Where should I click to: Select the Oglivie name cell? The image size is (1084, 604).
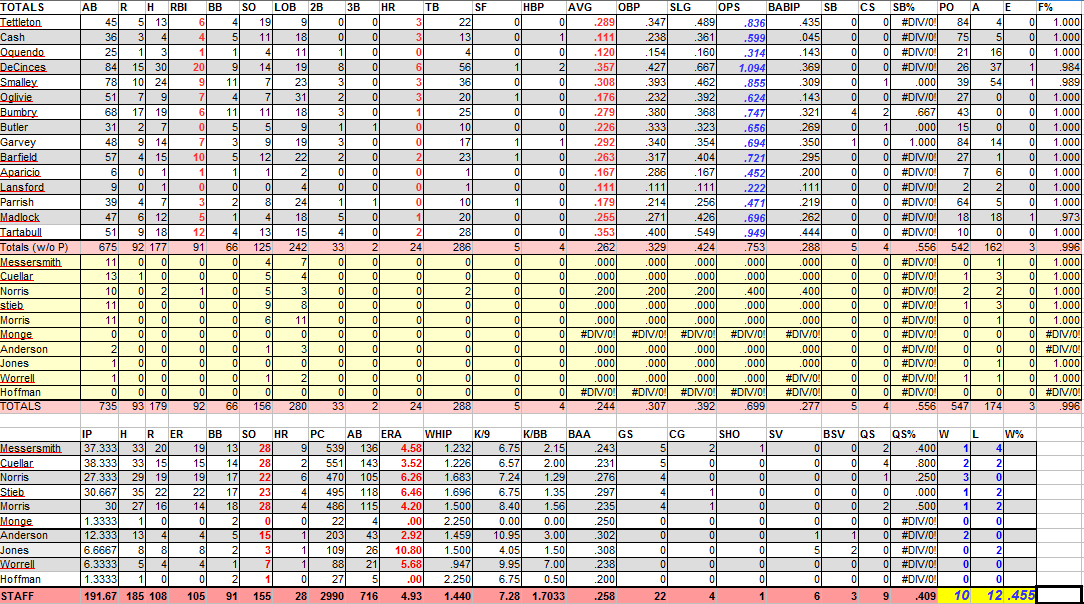pyautogui.click(x=40, y=97)
